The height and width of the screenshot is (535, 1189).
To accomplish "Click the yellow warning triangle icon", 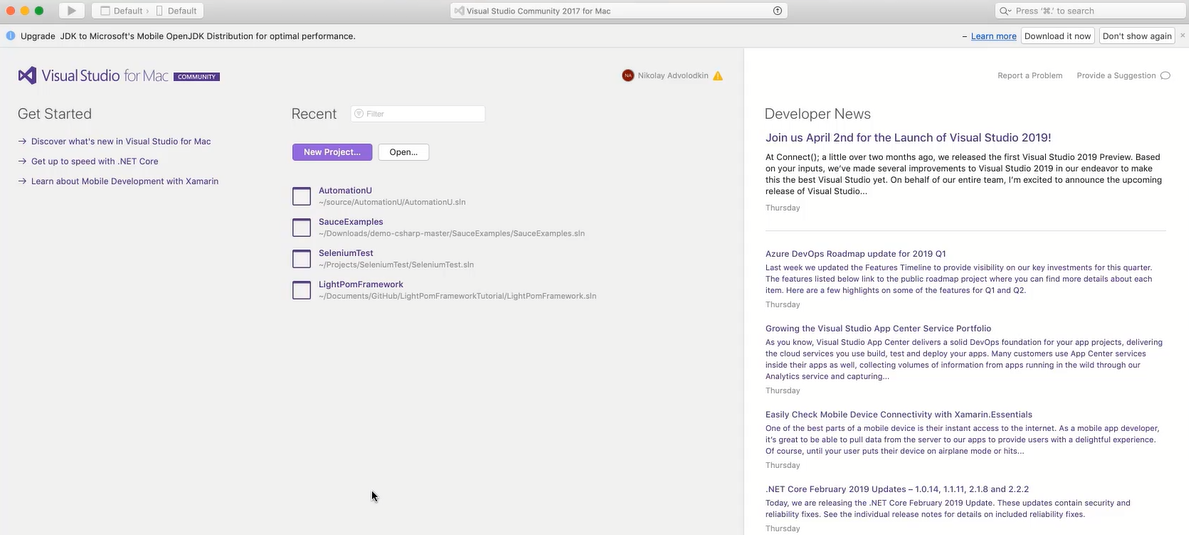I will [x=717, y=76].
